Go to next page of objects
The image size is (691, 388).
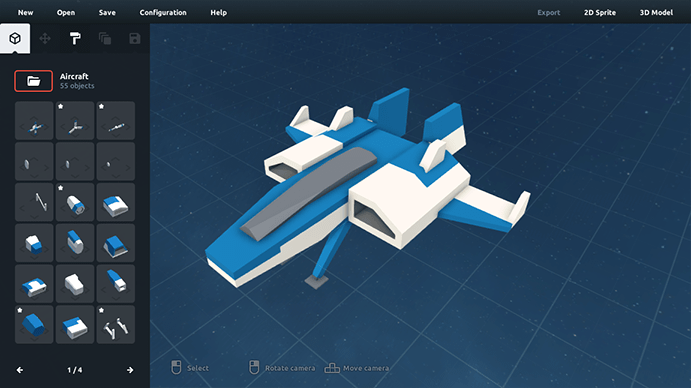[x=130, y=370]
